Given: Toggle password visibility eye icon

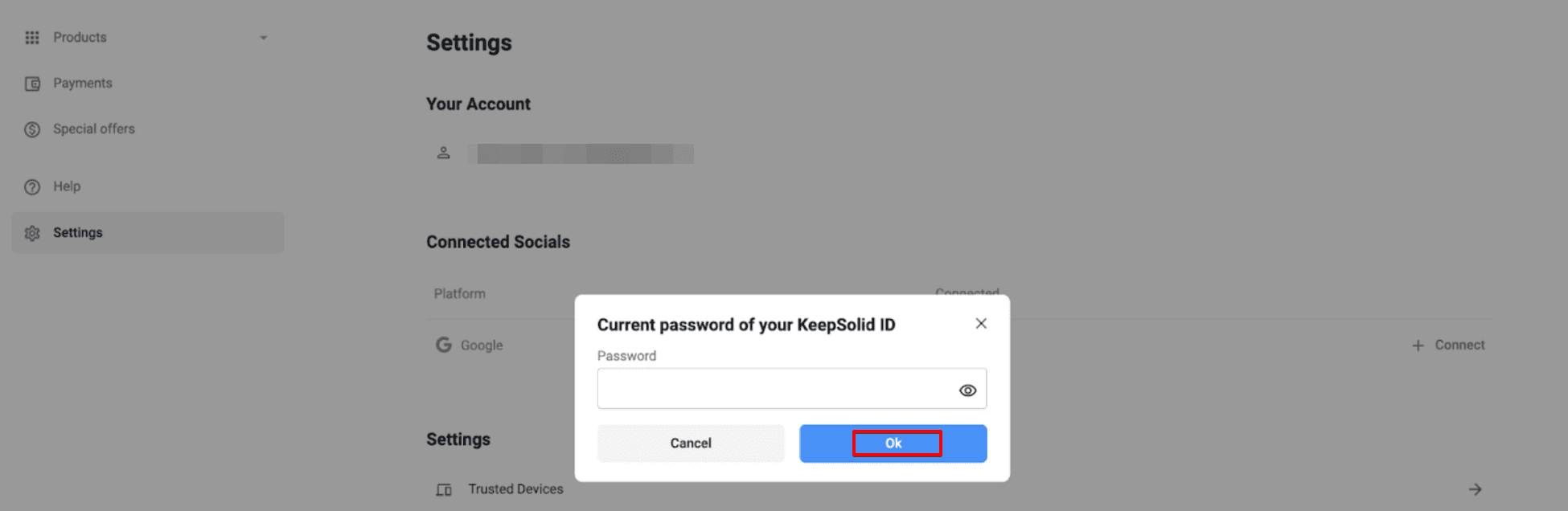Looking at the screenshot, I should (967, 390).
